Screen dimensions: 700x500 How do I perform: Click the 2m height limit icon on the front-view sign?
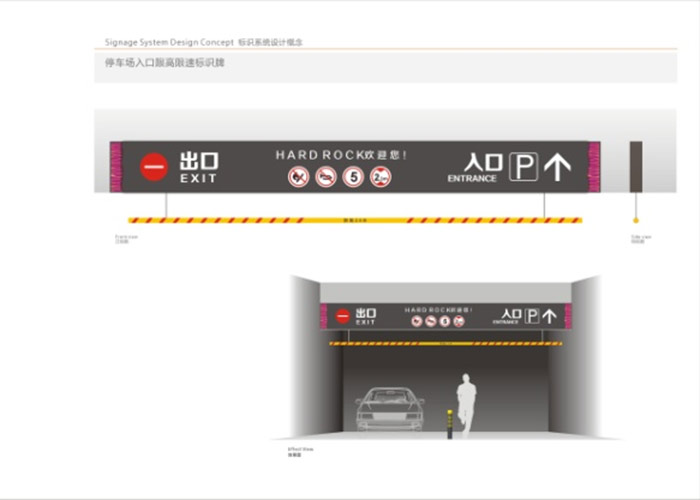click(x=380, y=177)
